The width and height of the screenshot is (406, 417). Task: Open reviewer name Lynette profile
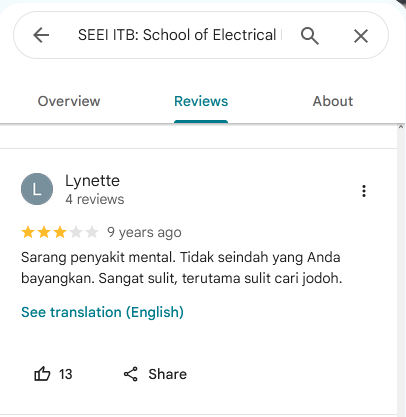(92, 181)
